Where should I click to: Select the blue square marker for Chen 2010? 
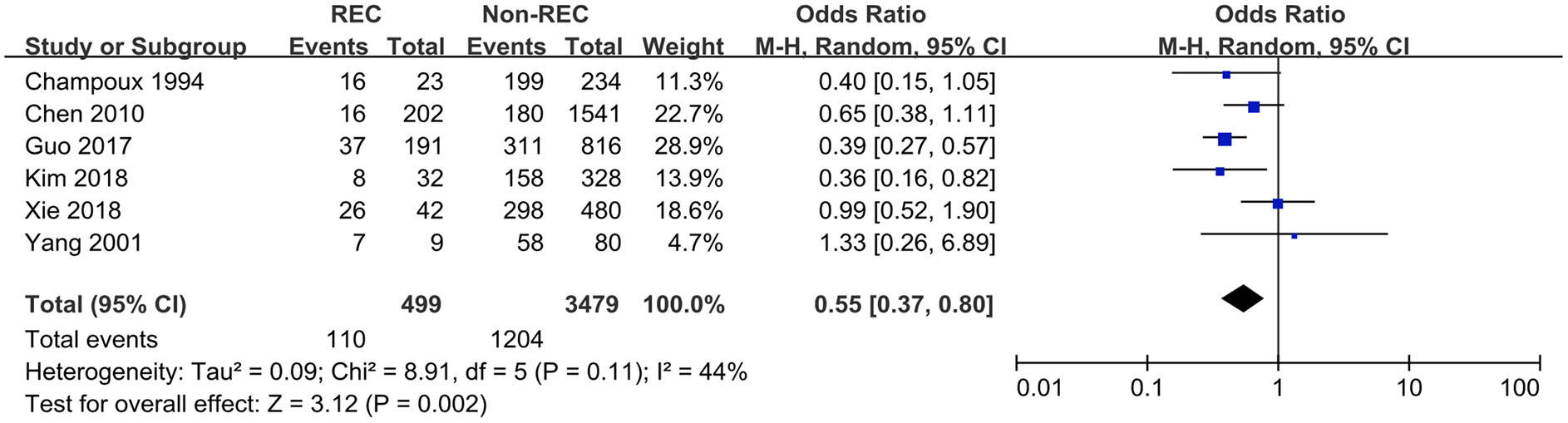click(x=1254, y=106)
